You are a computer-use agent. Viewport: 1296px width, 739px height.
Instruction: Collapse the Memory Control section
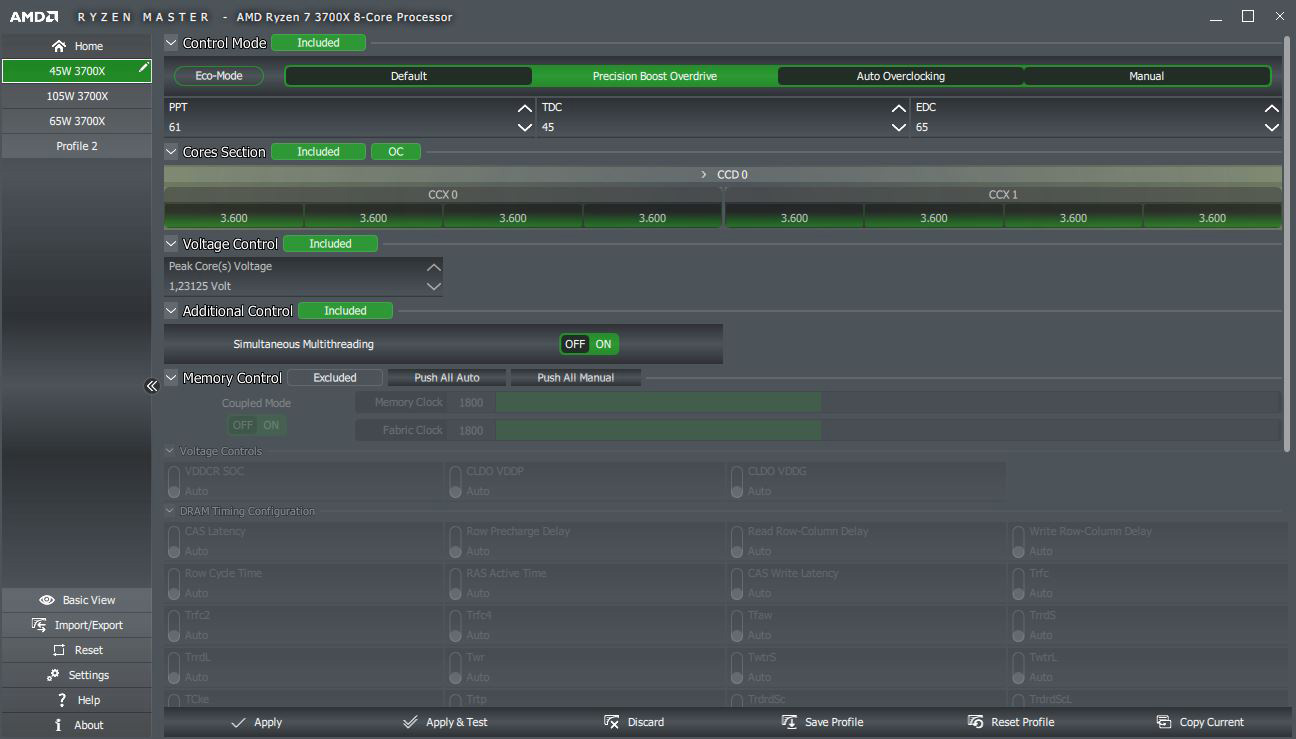click(x=171, y=378)
